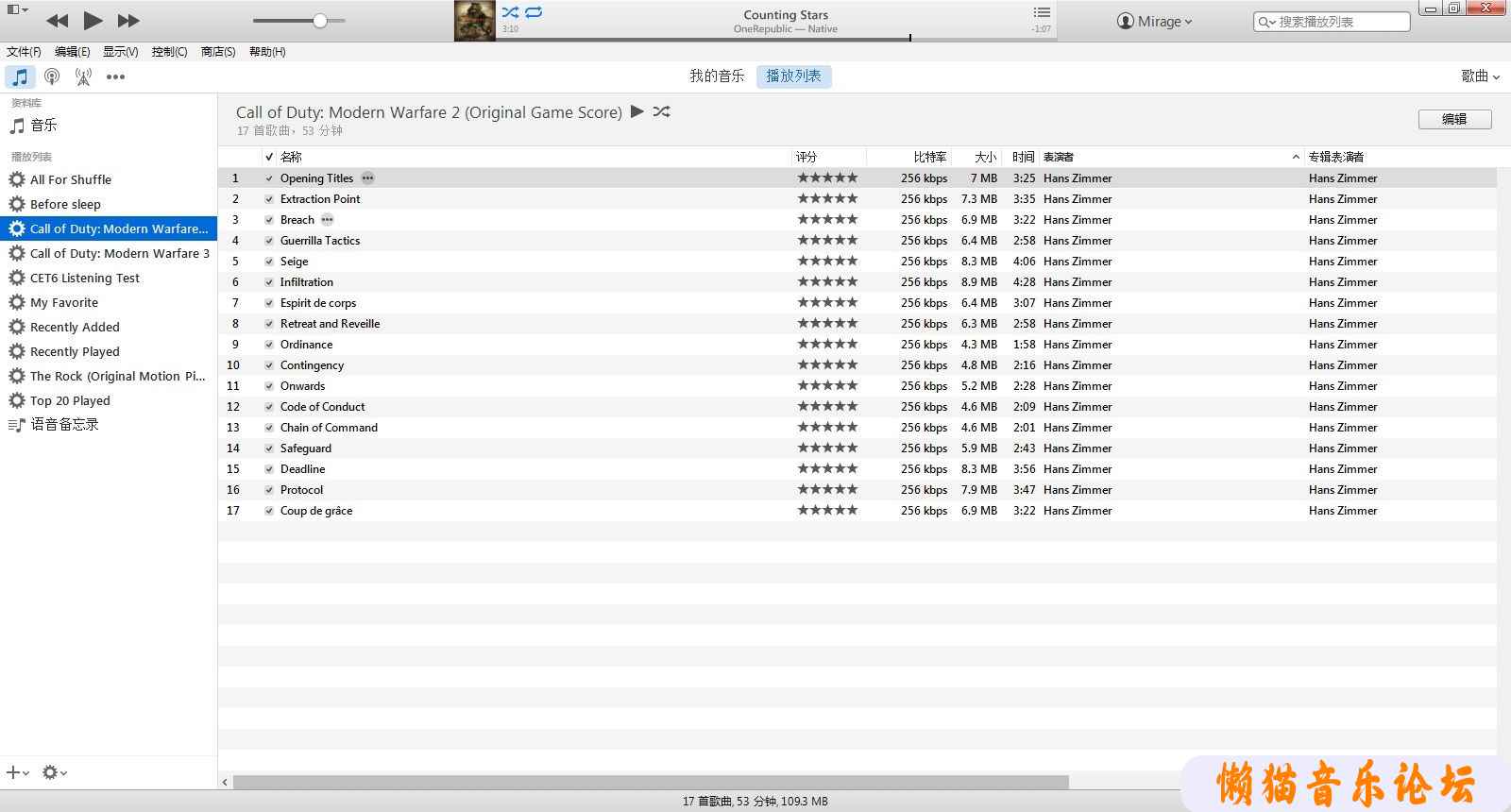Click the scrollbar left arrow
This screenshot has height=812, width=1511.
click(225, 782)
